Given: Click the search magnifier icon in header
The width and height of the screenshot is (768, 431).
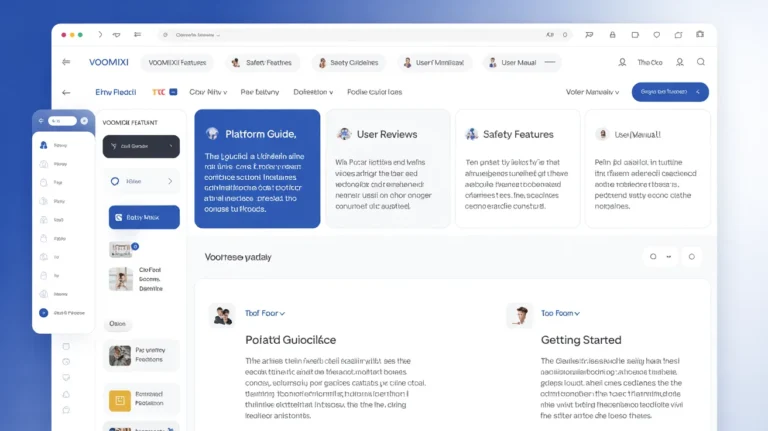Looking at the screenshot, I should coord(701,62).
